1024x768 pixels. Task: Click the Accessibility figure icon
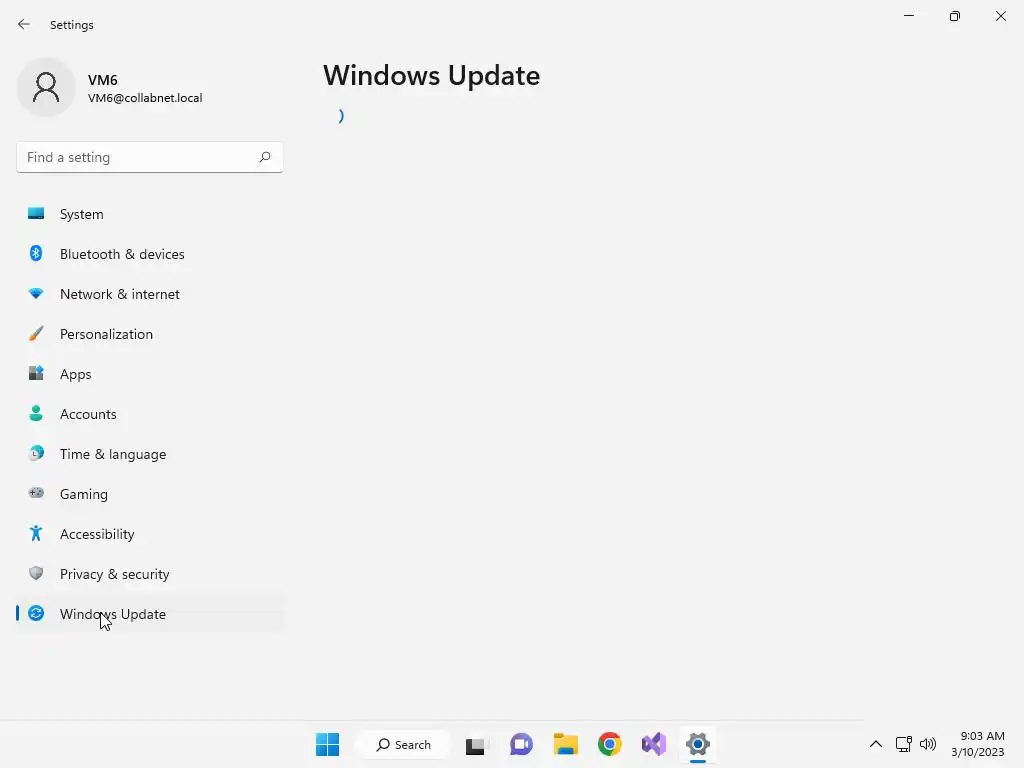click(36, 534)
